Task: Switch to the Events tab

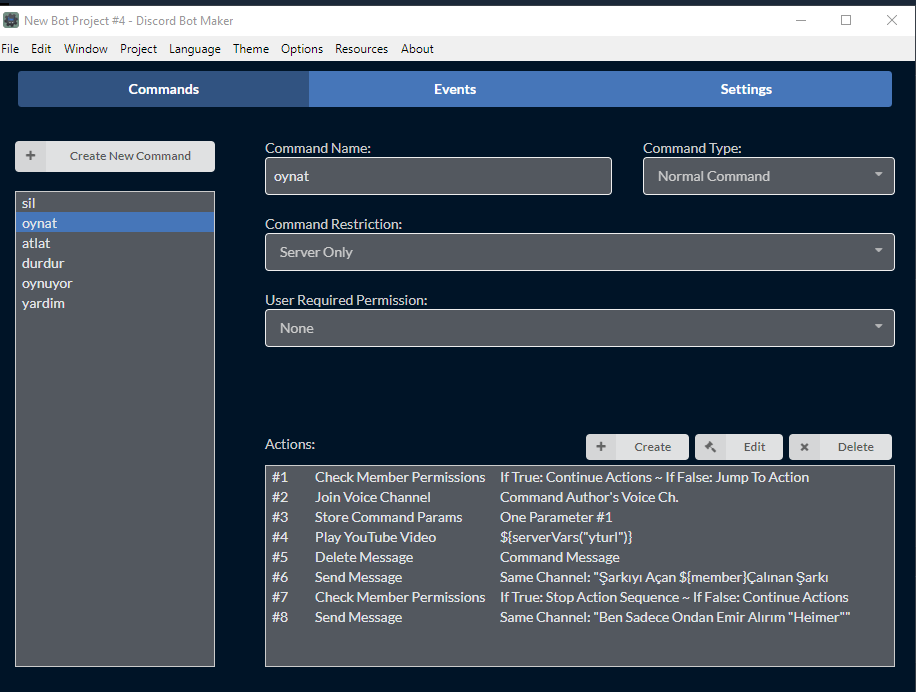Action: pyautogui.click(x=454, y=89)
